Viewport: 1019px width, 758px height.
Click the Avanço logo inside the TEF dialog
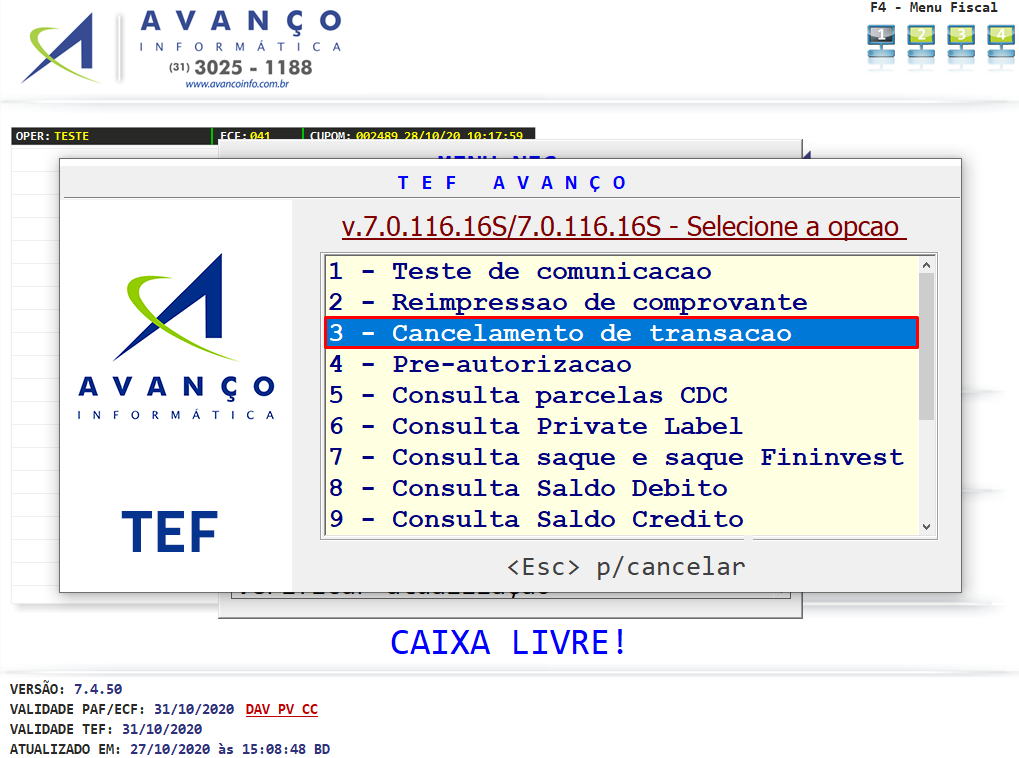pyautogui.click(x=176, y=337)
